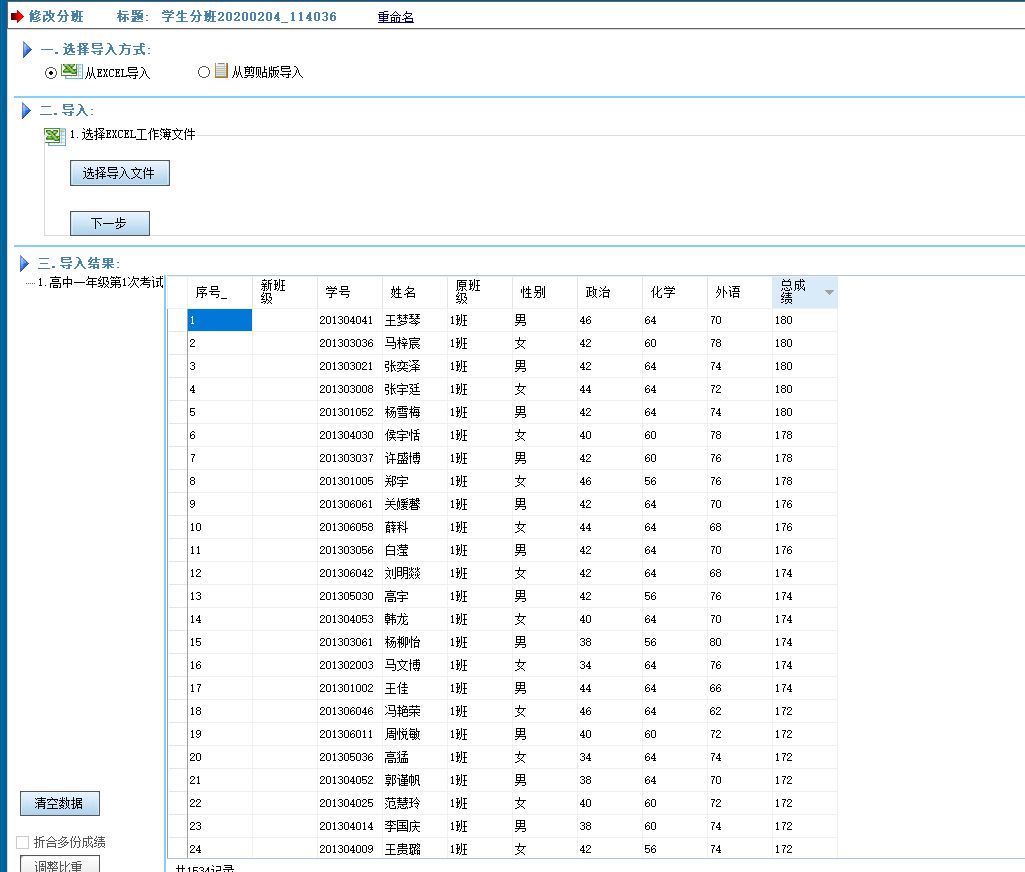The image size is (1025, 872).
Task: Collapse the 三.导入结果 section arrow
Action: click(x=25, y=264)
